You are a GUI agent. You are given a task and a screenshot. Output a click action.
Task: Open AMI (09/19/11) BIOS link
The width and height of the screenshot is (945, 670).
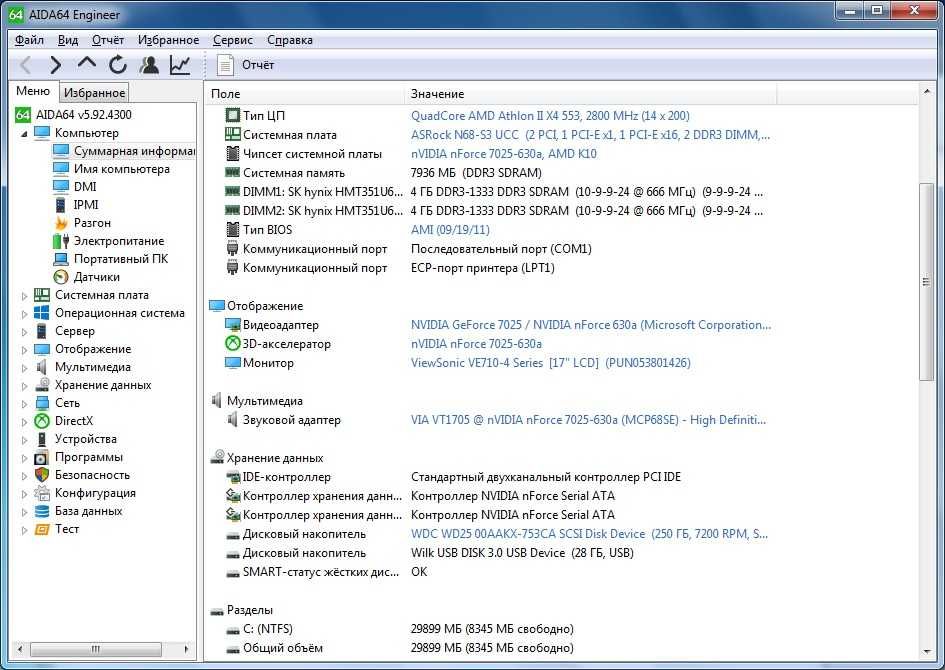tap(450, 230)
